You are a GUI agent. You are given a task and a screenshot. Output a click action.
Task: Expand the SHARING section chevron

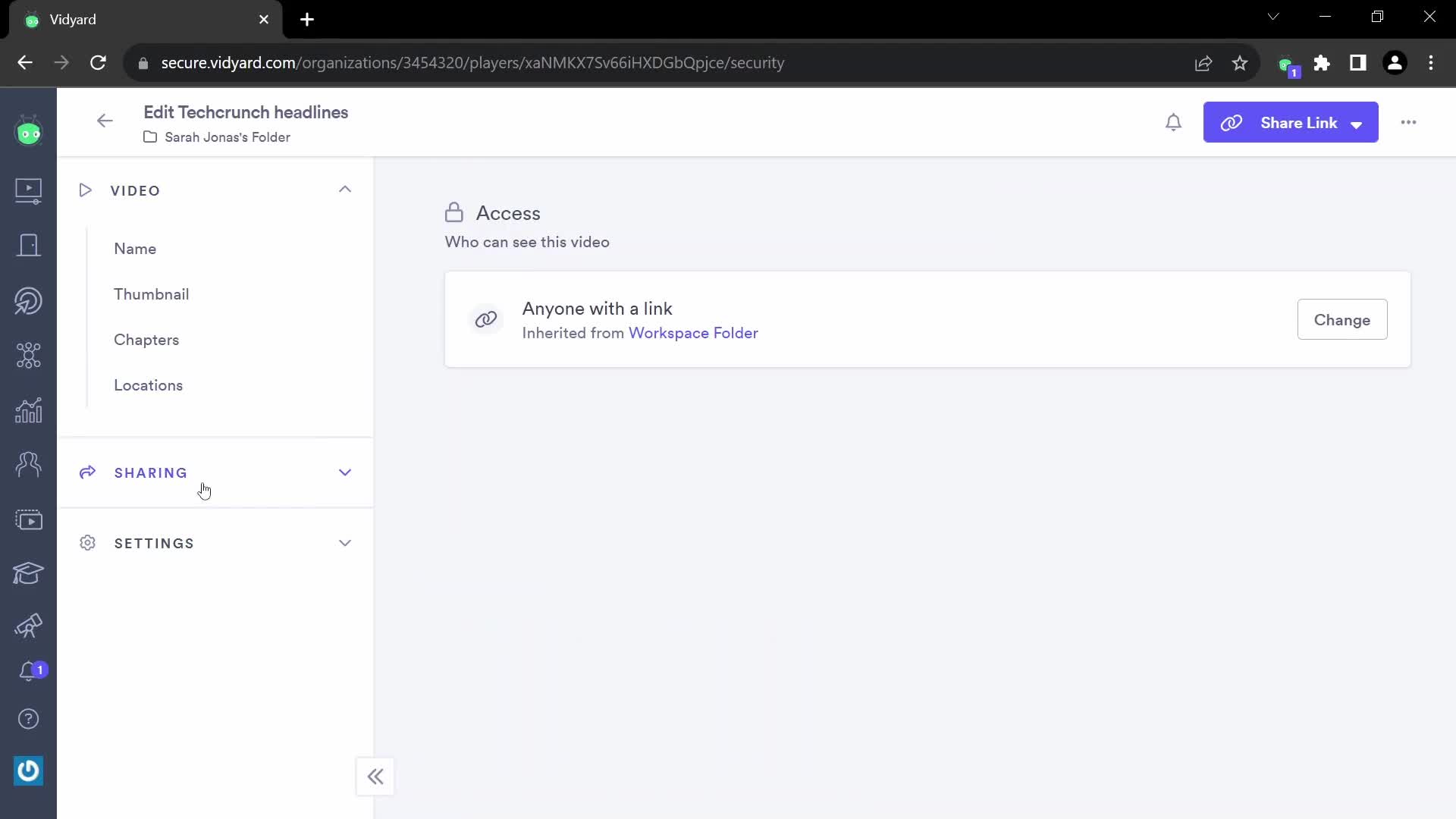345,472
